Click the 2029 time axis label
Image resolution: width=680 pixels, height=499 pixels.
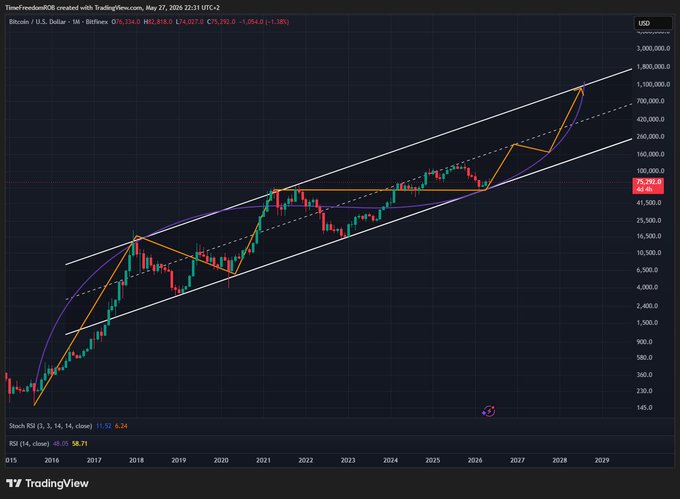602,460
